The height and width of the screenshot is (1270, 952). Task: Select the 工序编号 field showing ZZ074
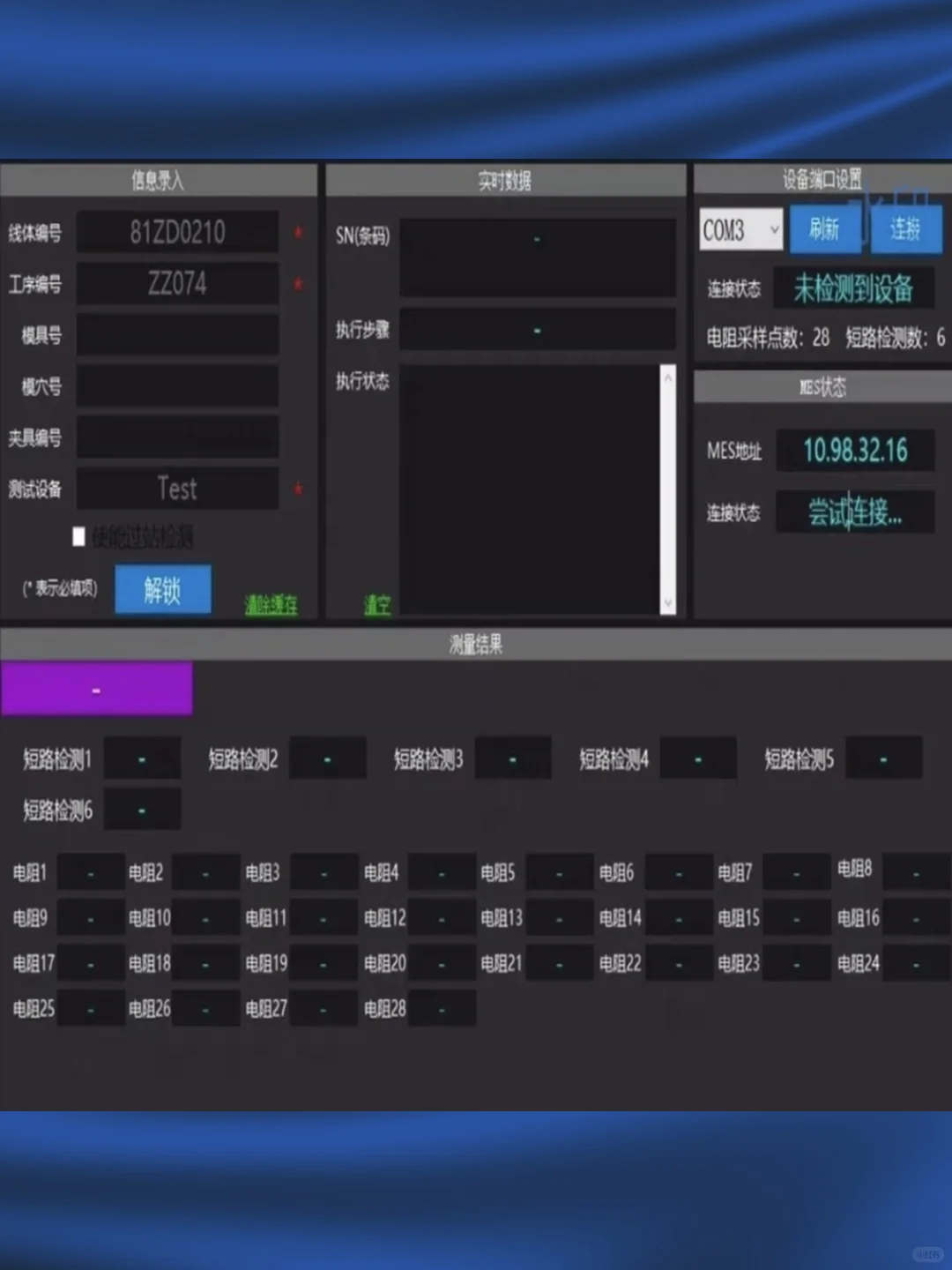177,283
